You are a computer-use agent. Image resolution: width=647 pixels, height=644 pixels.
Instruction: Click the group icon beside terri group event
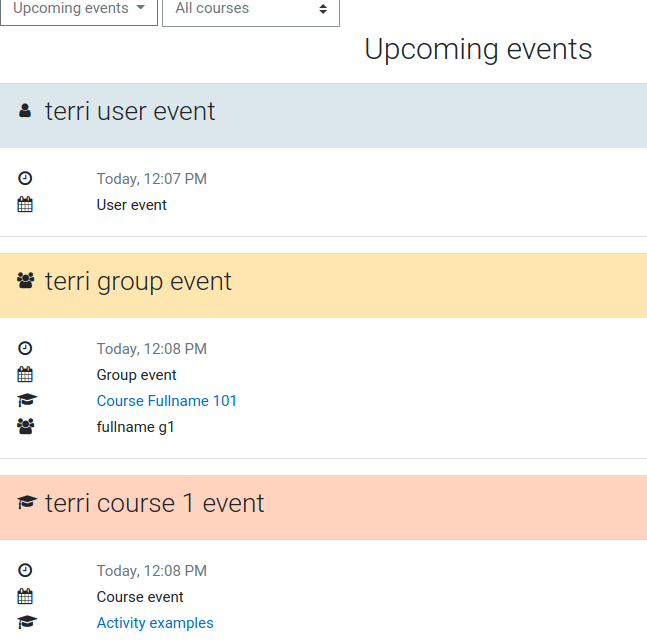tap(26, 281)
